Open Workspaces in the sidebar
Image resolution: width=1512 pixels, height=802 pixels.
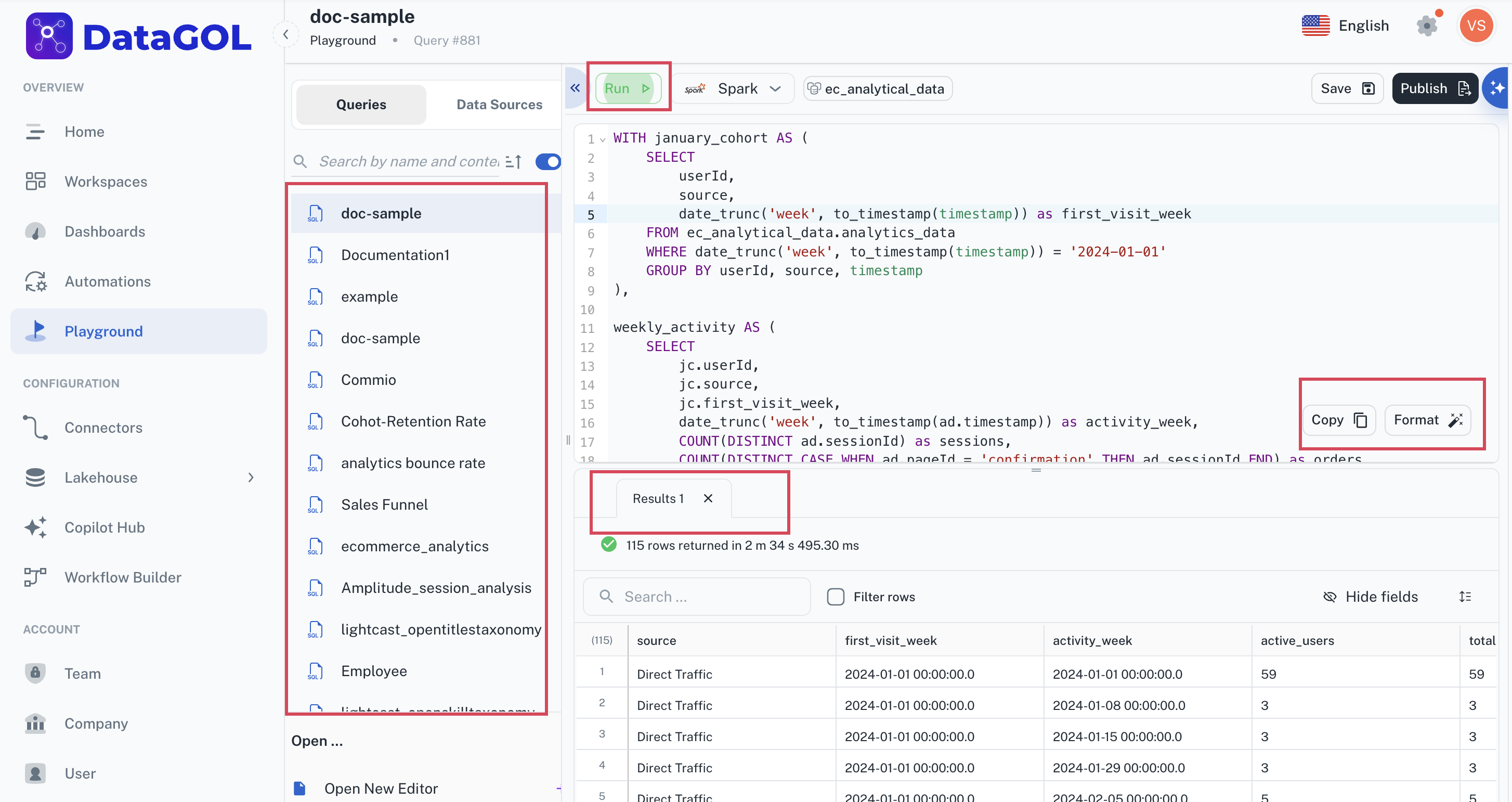tap(106, 182)
